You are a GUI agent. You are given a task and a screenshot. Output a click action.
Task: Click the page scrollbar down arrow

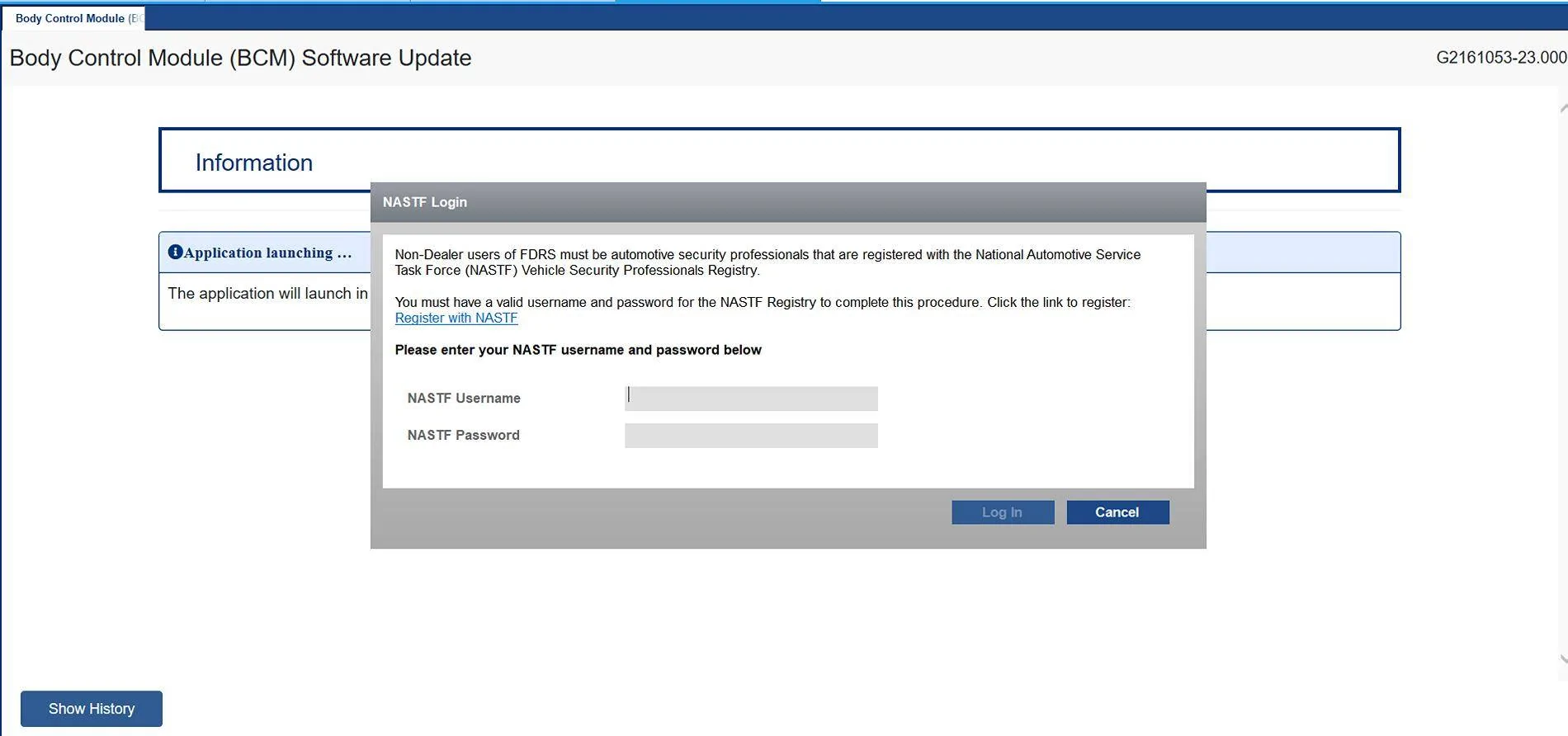pos(1562,659)
